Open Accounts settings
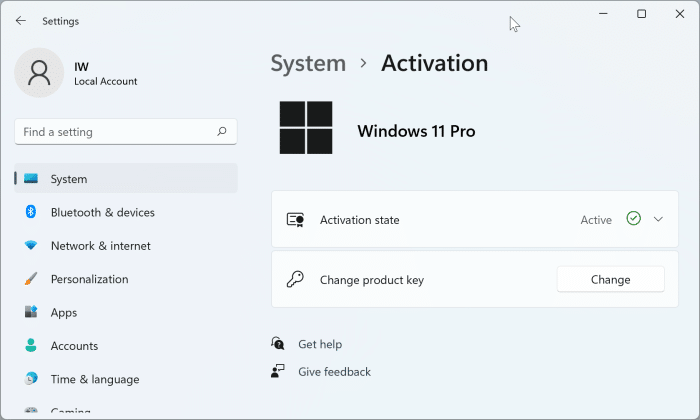The image size is (700, 420). pos(126,345)
